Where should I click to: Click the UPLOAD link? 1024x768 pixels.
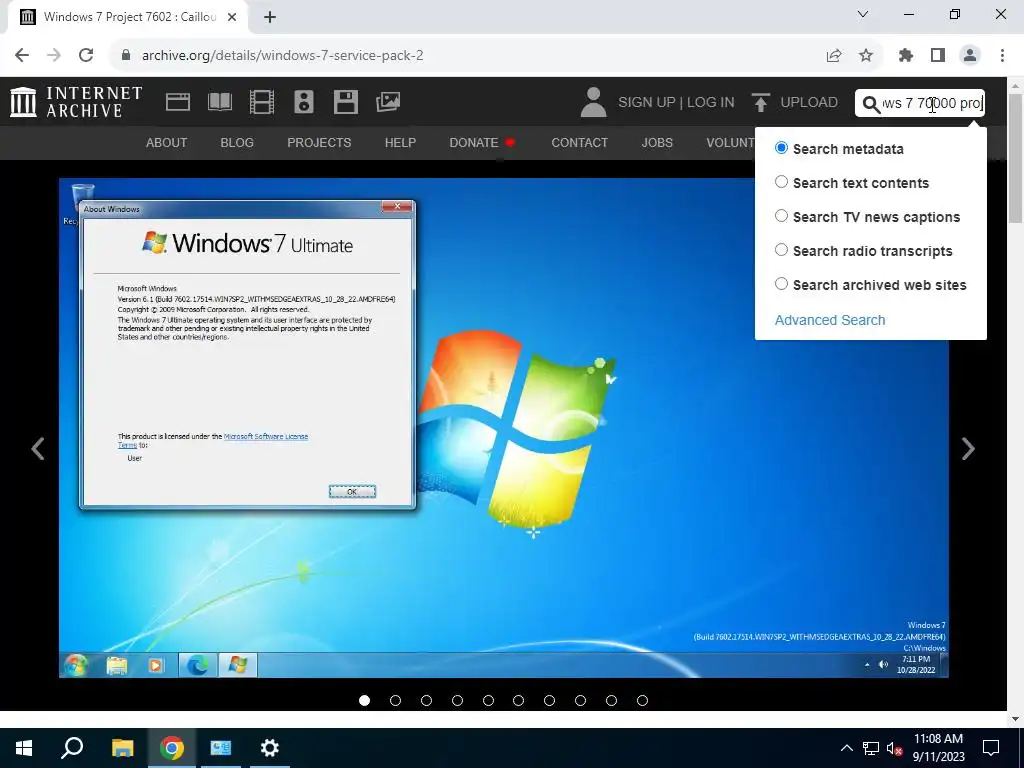click(809, 103)
